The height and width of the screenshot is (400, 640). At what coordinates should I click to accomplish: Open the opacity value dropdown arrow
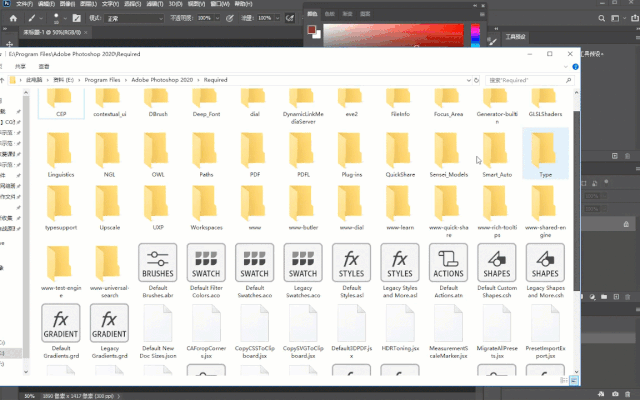[217, 18]
